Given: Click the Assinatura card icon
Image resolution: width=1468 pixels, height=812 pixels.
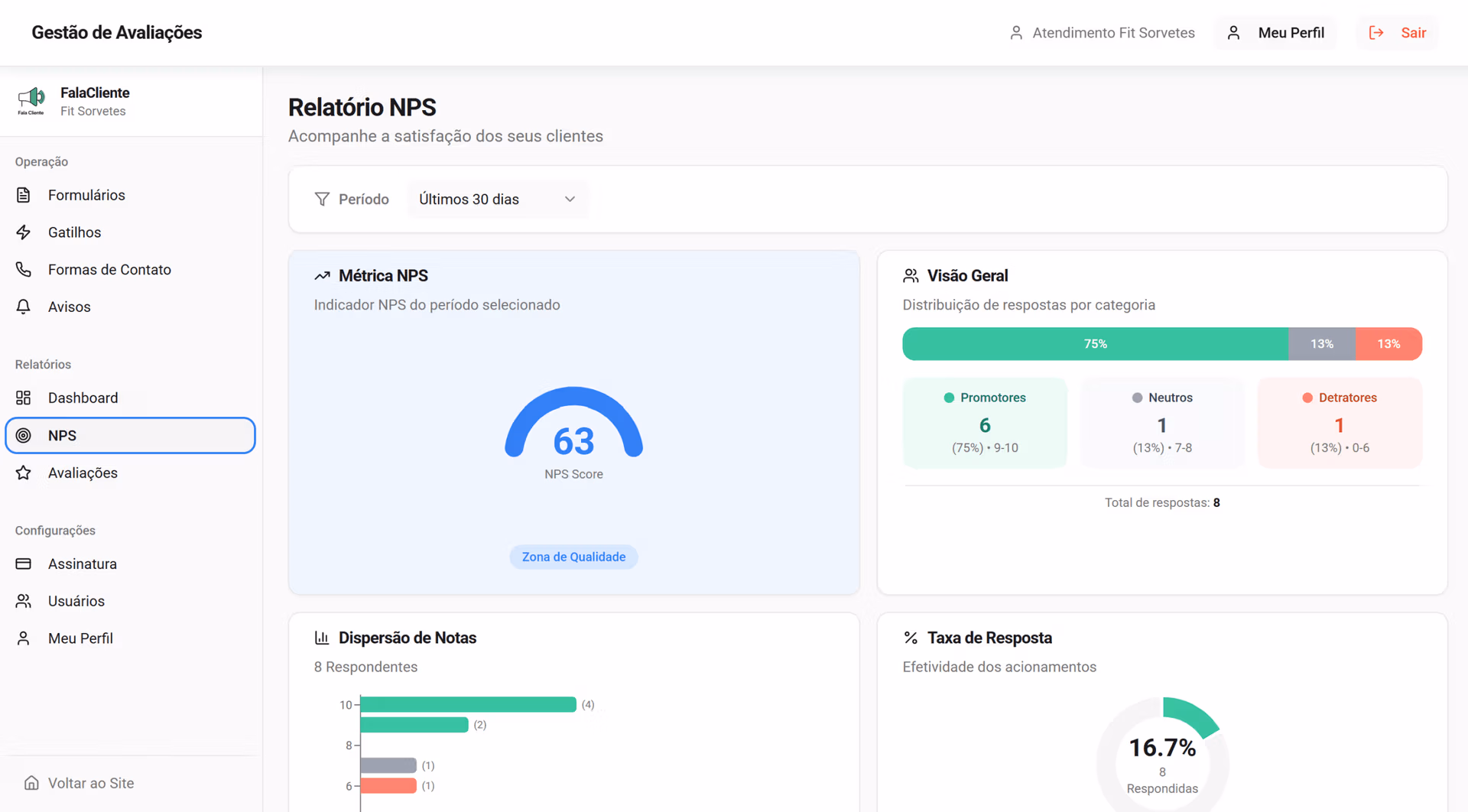Looking at the screenshot, I should [x=24, y=564].
